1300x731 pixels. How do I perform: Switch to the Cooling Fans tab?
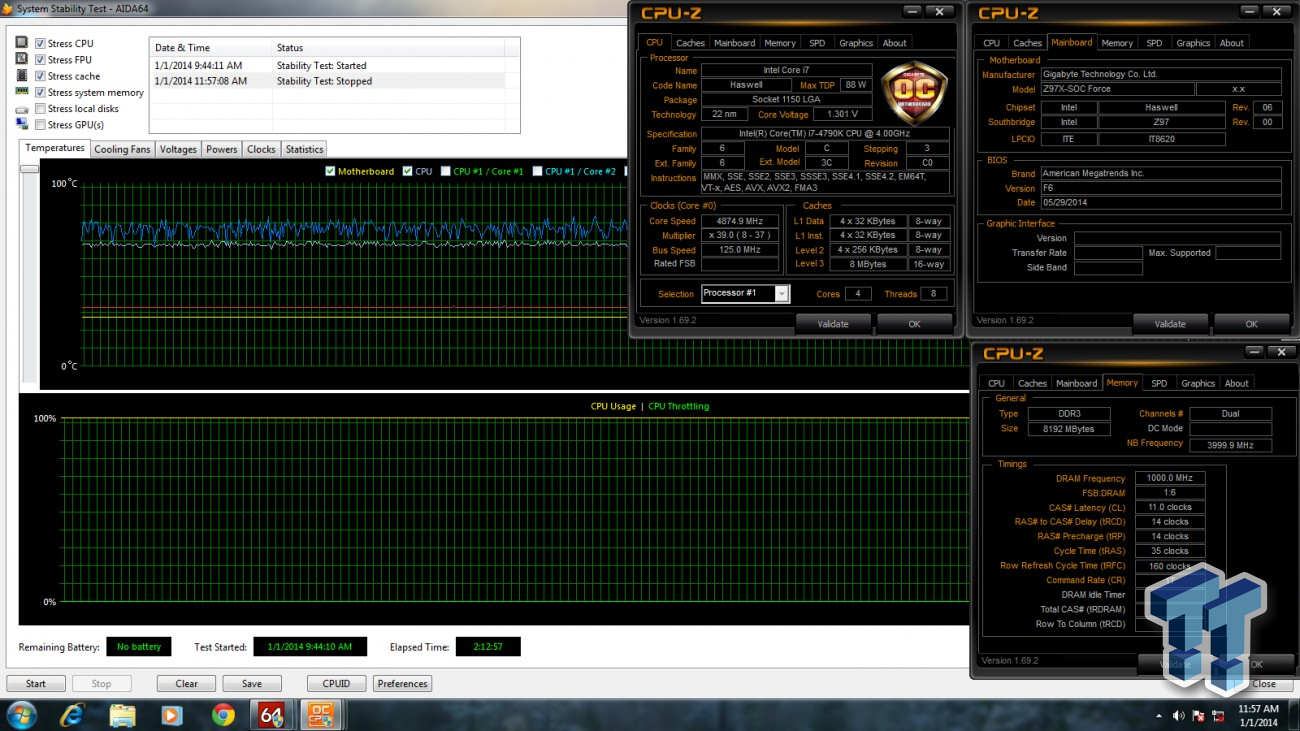[x=122, y=149]
